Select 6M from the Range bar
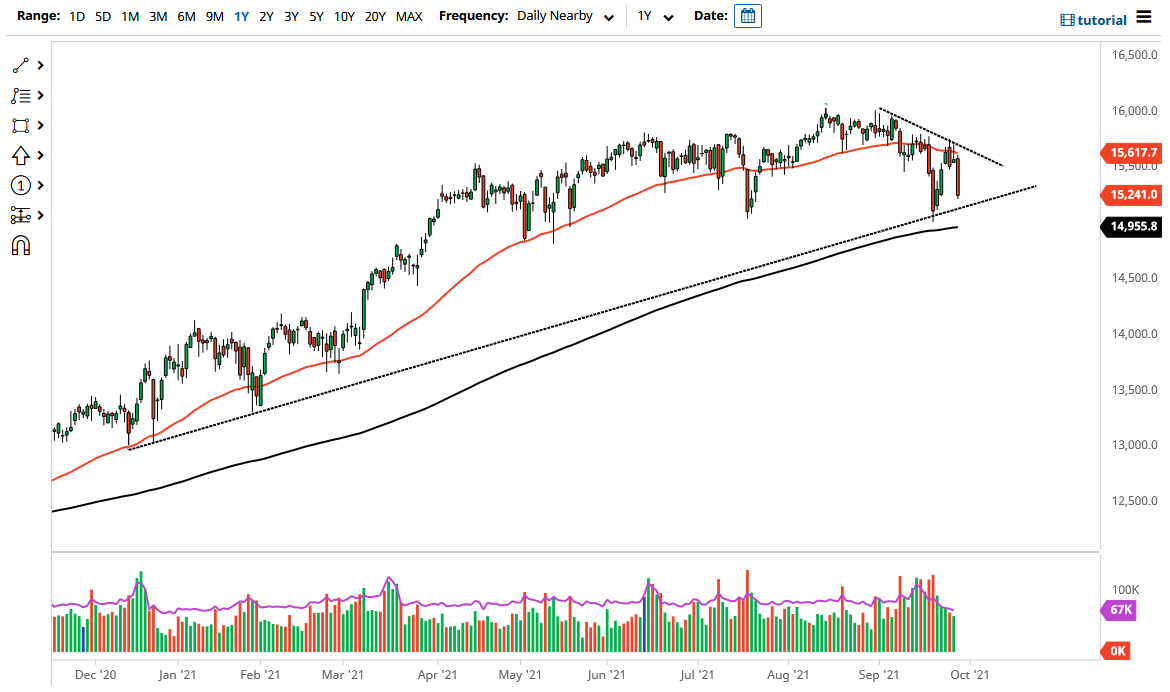Viewport: 1170px width, 692px height. [185, 16]
